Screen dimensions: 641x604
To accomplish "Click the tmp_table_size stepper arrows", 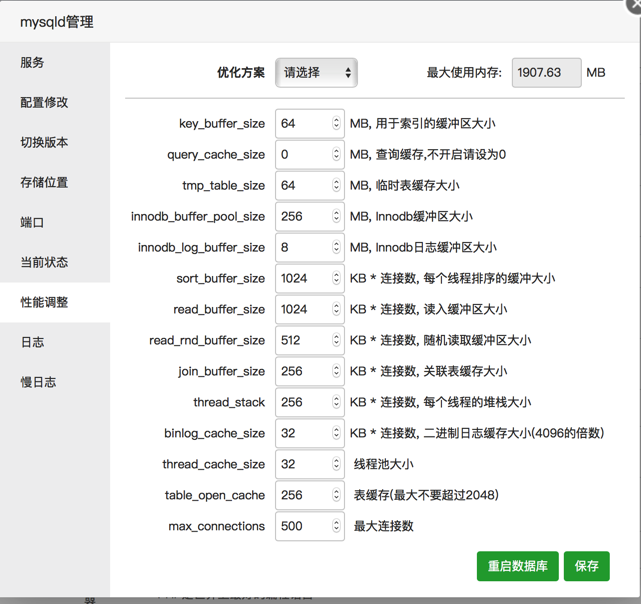I will point(336,185).
